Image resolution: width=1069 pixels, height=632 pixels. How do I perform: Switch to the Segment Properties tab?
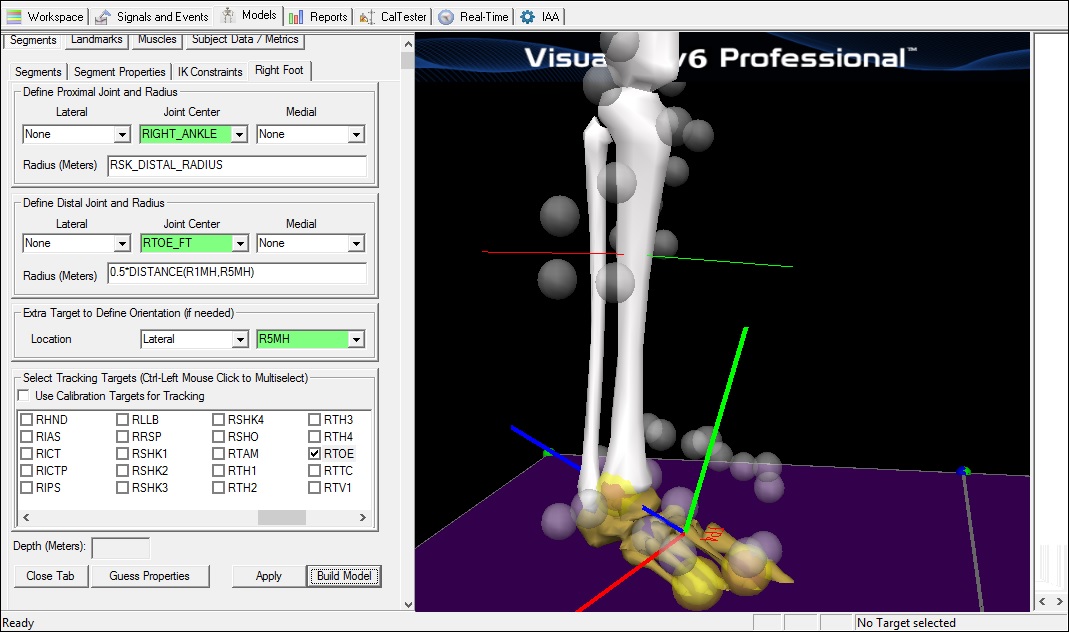click(120, 72)
